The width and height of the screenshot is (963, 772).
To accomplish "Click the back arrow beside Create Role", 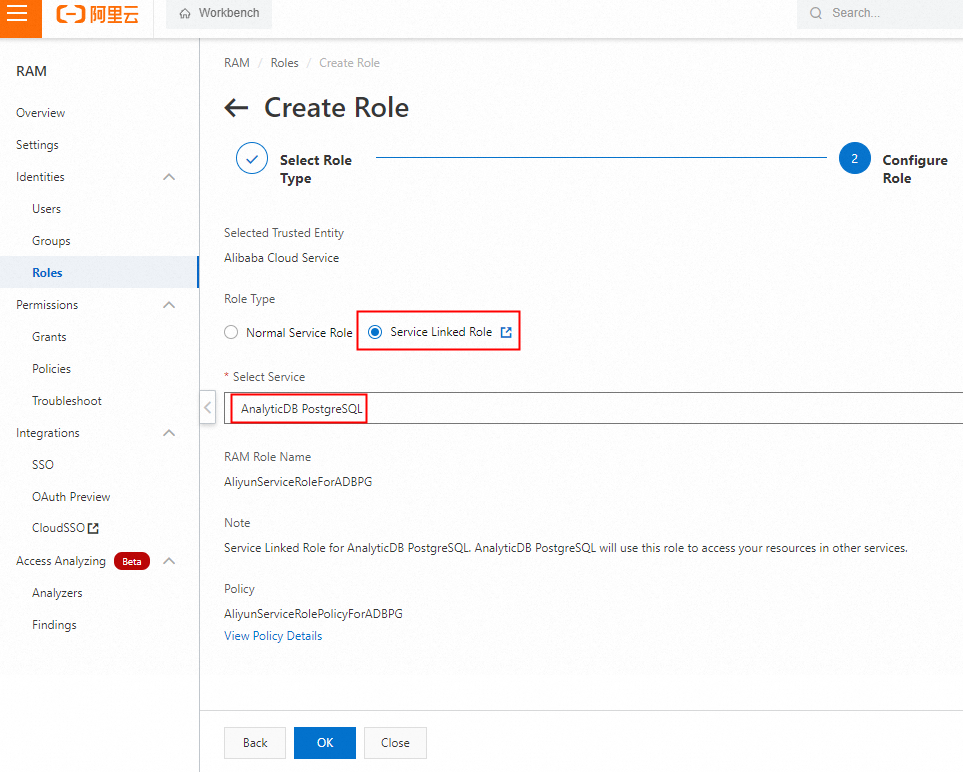I will click(236, 108).
